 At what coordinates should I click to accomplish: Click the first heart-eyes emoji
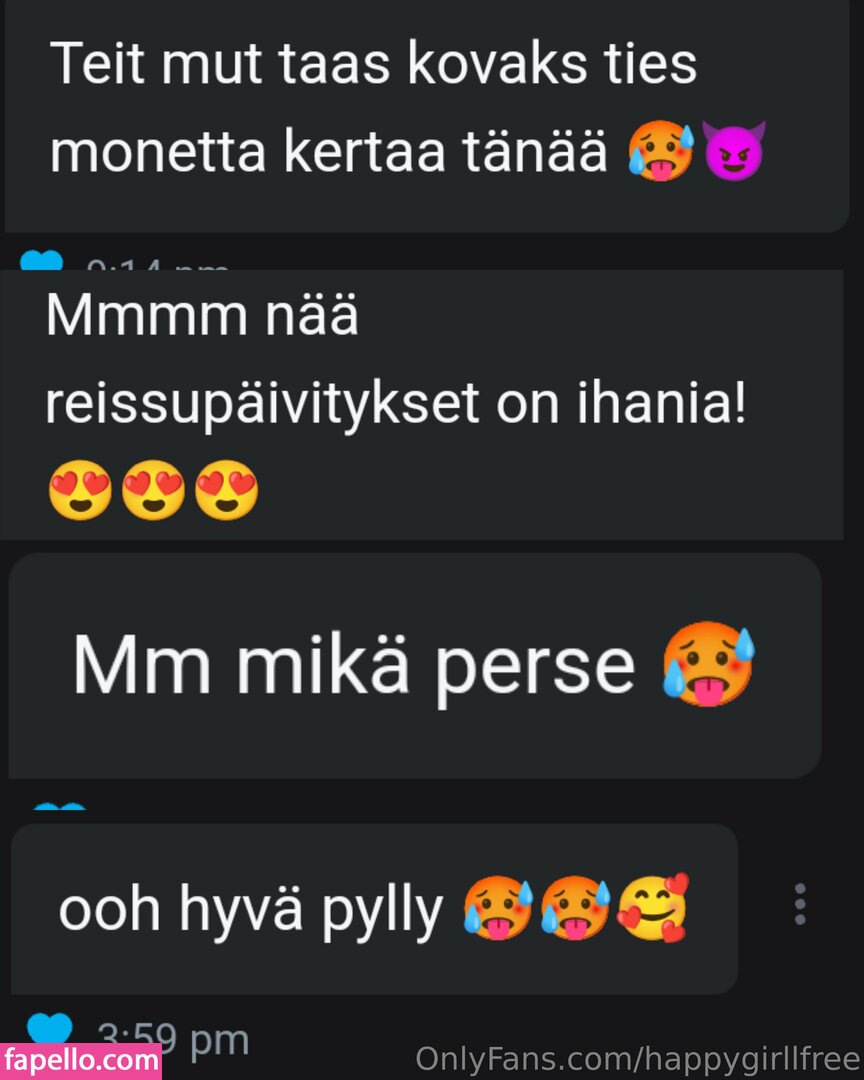click(80, 490)
